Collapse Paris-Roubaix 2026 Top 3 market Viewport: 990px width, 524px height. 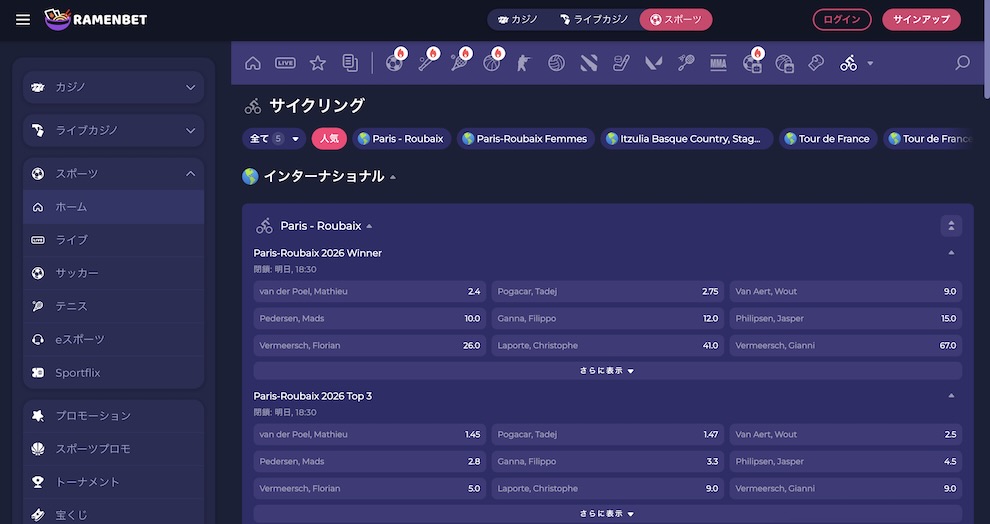pos(951,396)
